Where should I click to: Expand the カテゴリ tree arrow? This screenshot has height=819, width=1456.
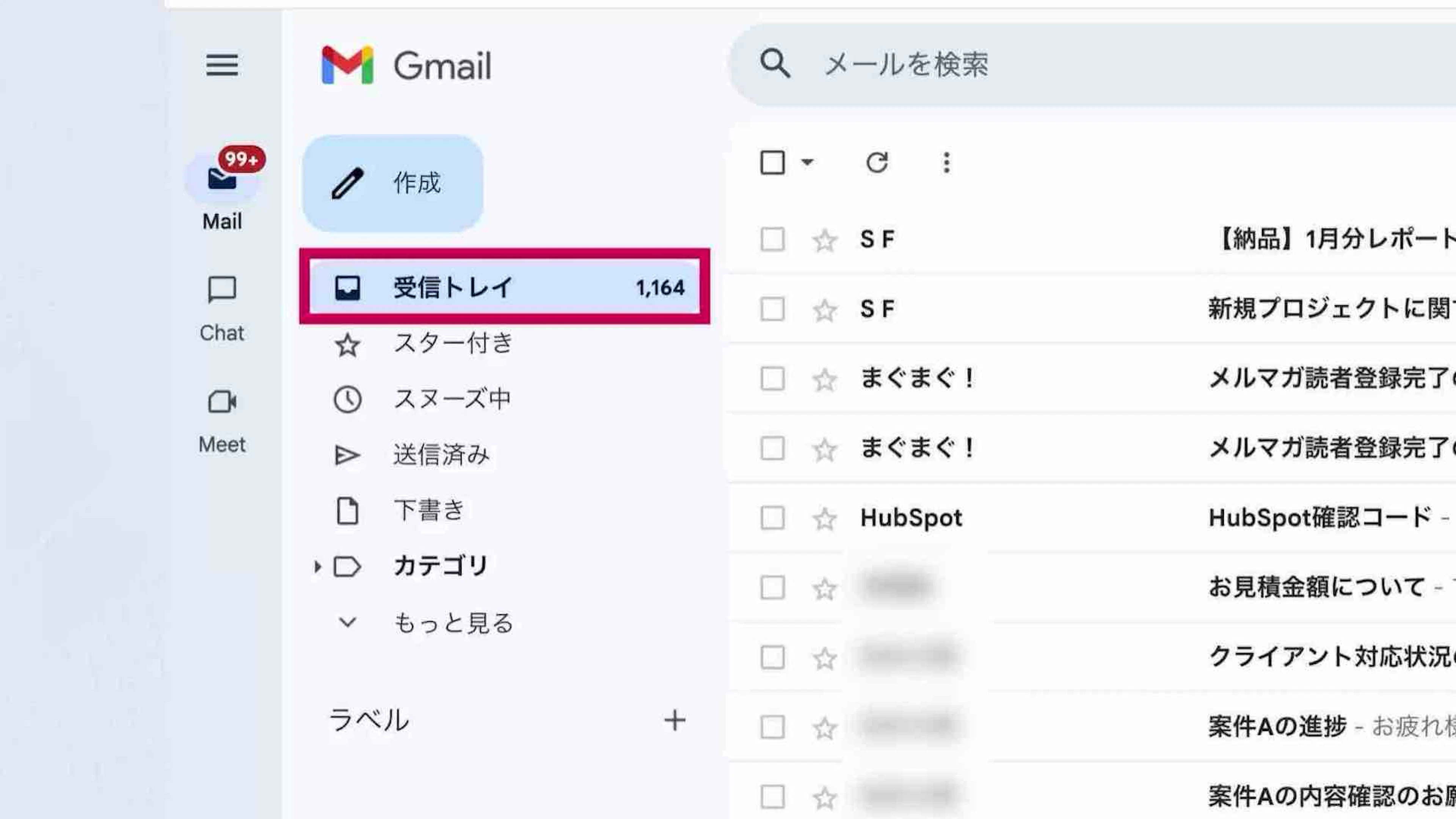318,566
